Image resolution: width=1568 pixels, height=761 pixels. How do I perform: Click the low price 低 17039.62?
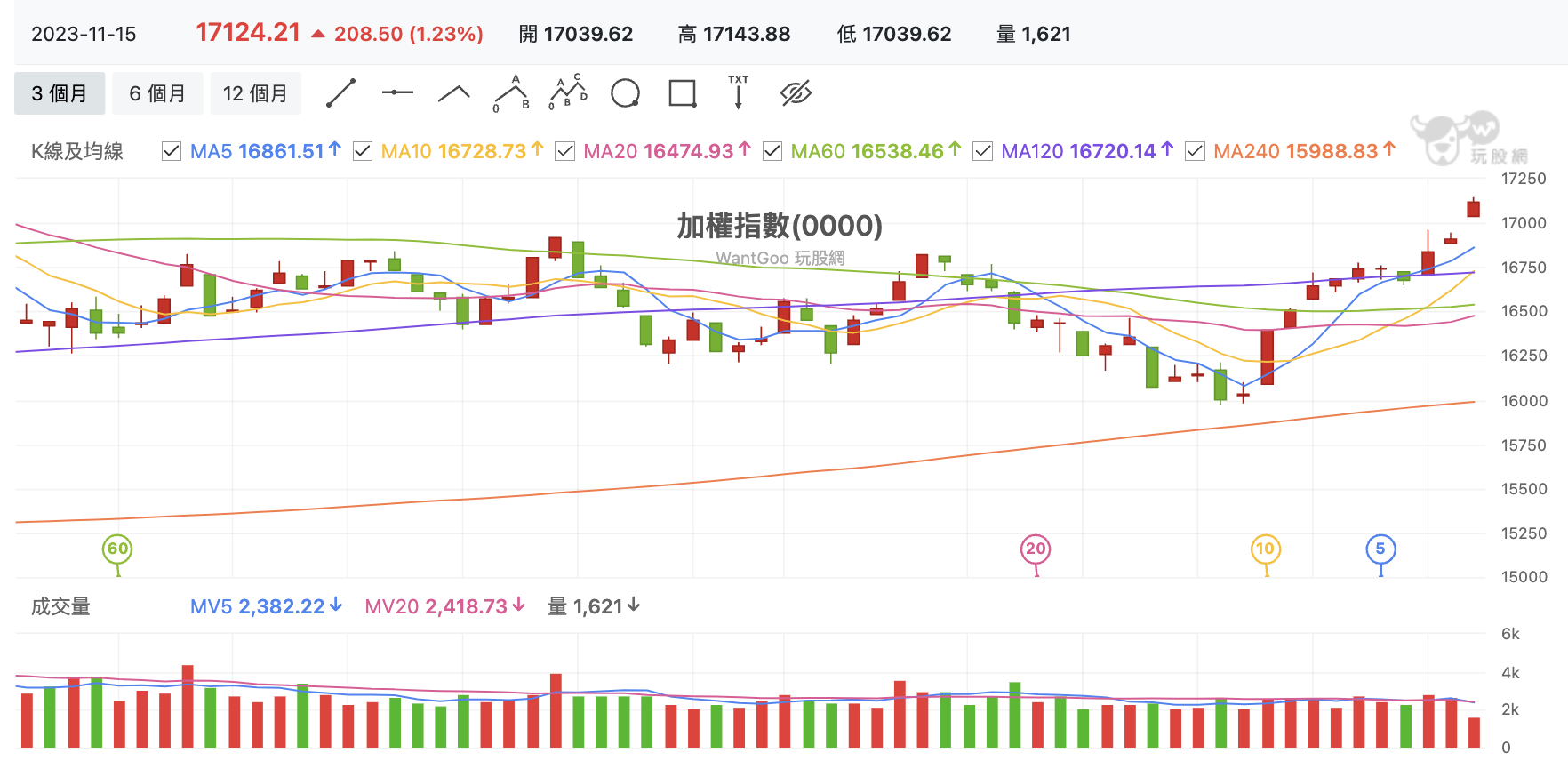(894, 35)
